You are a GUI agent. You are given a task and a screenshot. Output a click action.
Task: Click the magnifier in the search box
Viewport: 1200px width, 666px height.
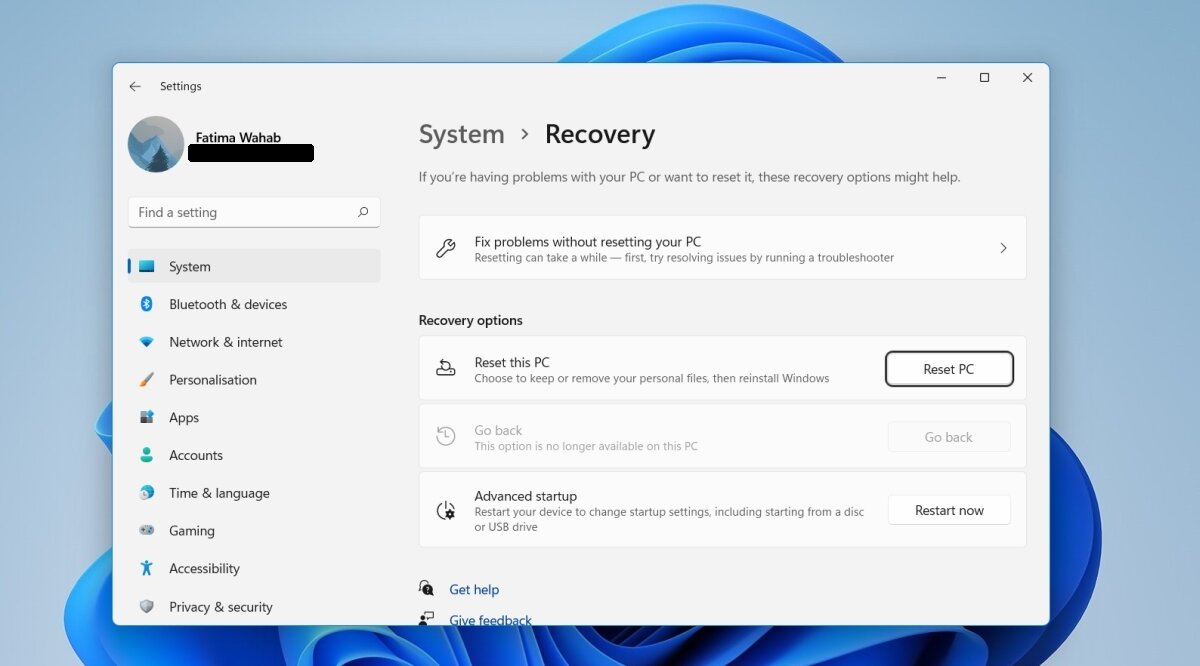point(363,212)
